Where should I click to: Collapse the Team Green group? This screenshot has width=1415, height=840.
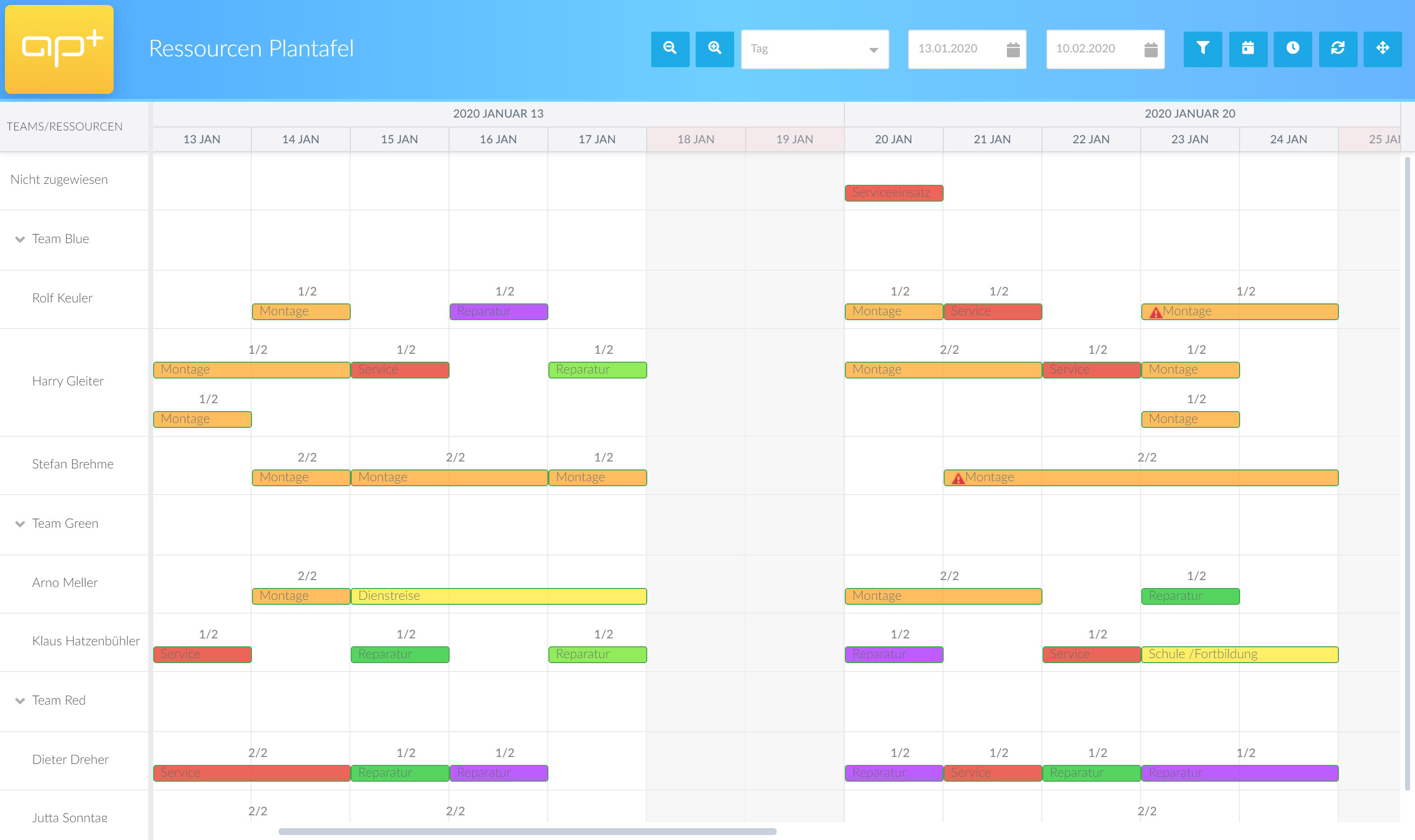point(20,524)
